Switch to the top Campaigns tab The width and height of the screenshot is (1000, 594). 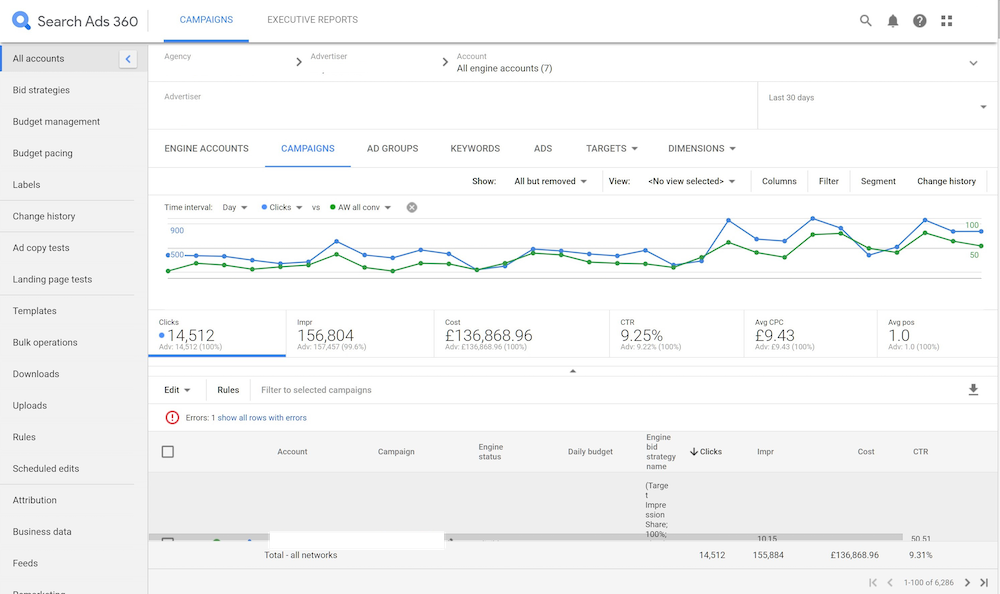[x=206, y=20]
